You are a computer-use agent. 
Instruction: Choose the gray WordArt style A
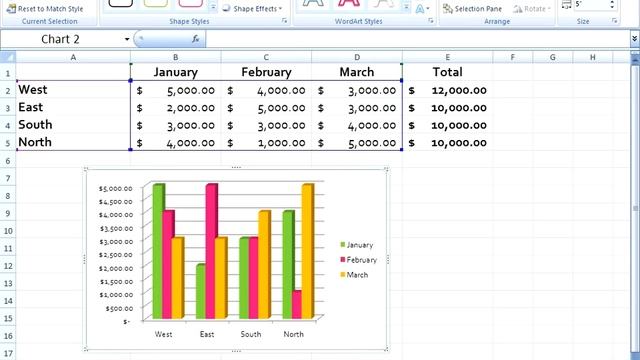point(384,3)
